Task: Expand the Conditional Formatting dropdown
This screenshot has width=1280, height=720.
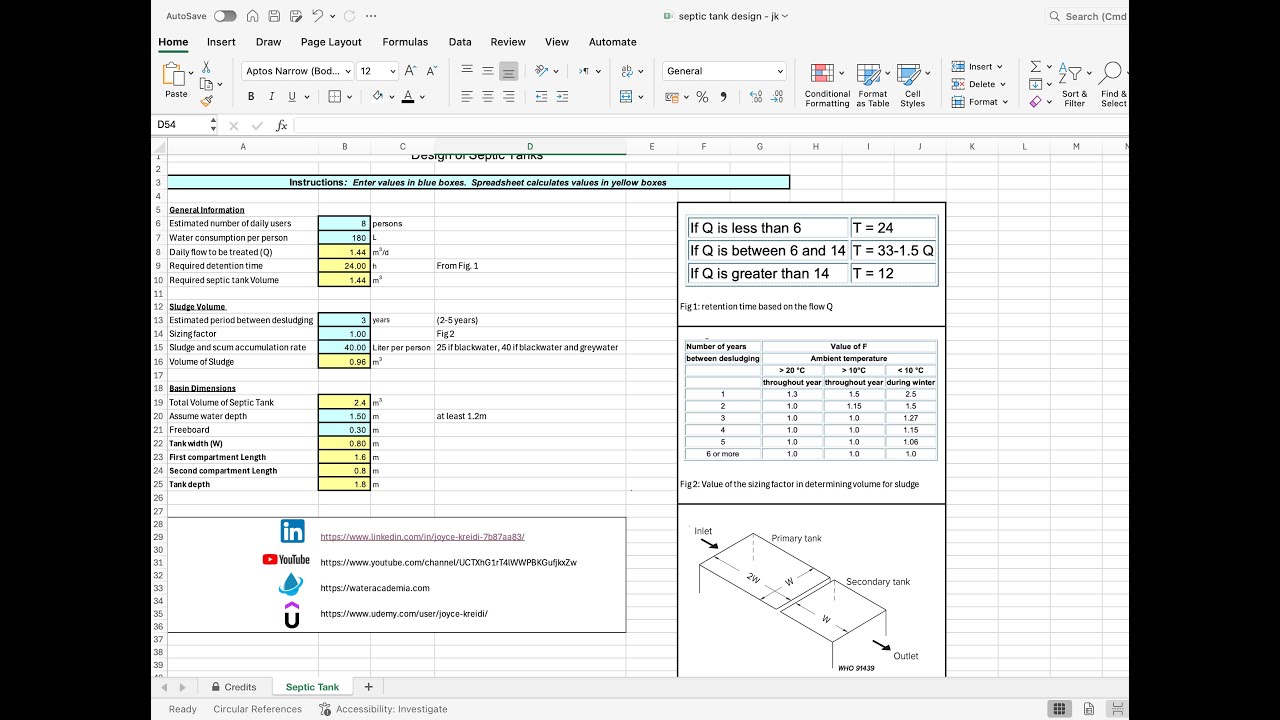Action: [841, 73]
